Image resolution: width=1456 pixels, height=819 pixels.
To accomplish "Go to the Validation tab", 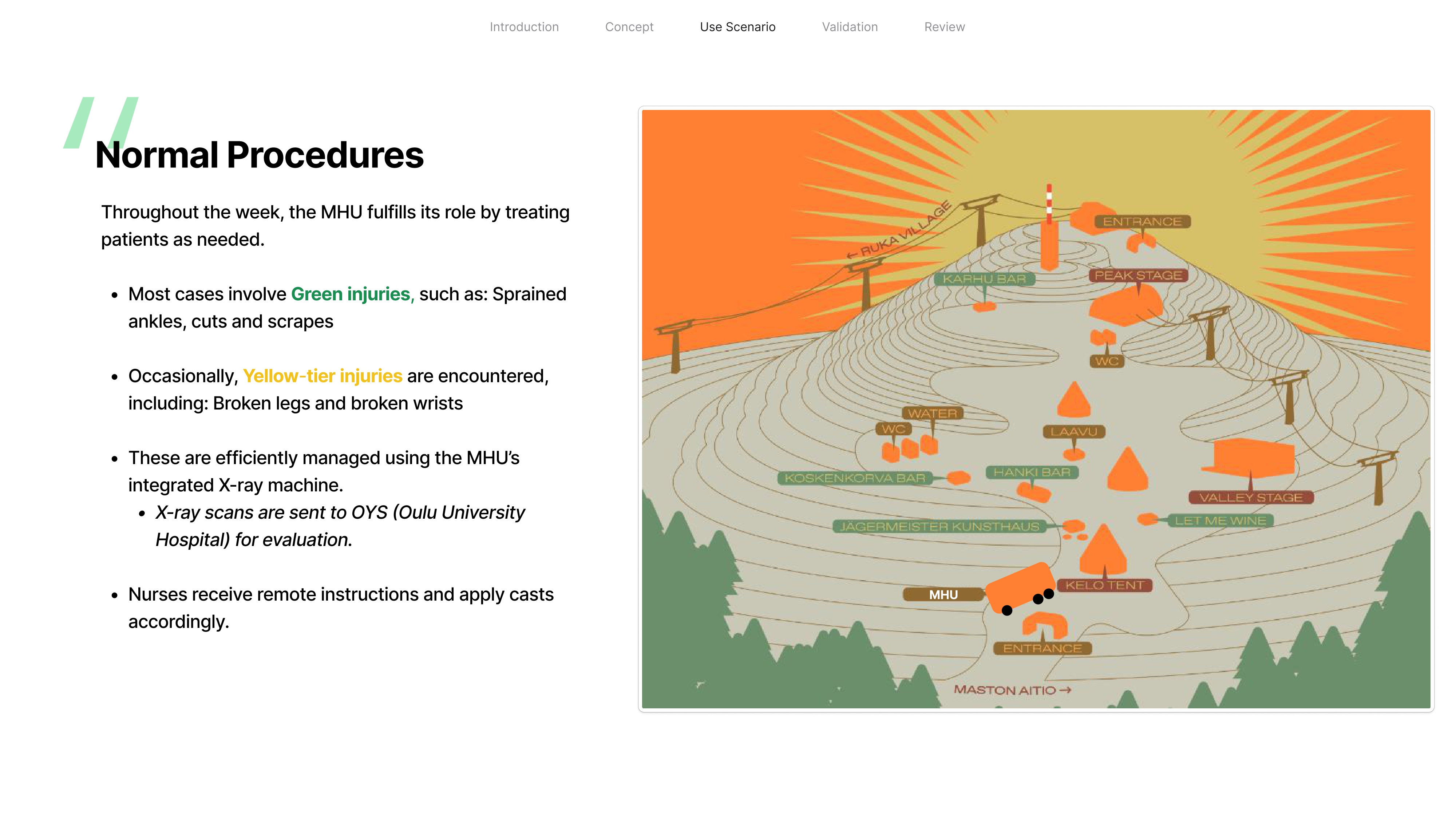I will pos(850,27).
